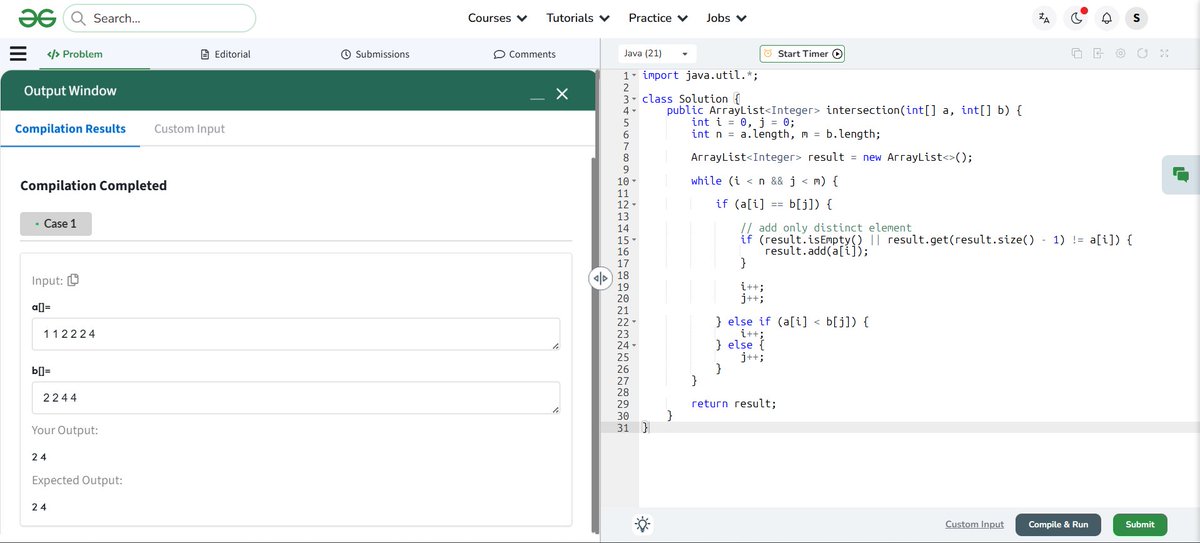
Task: Expand the Practice dropdown
Action: [658, 18]
